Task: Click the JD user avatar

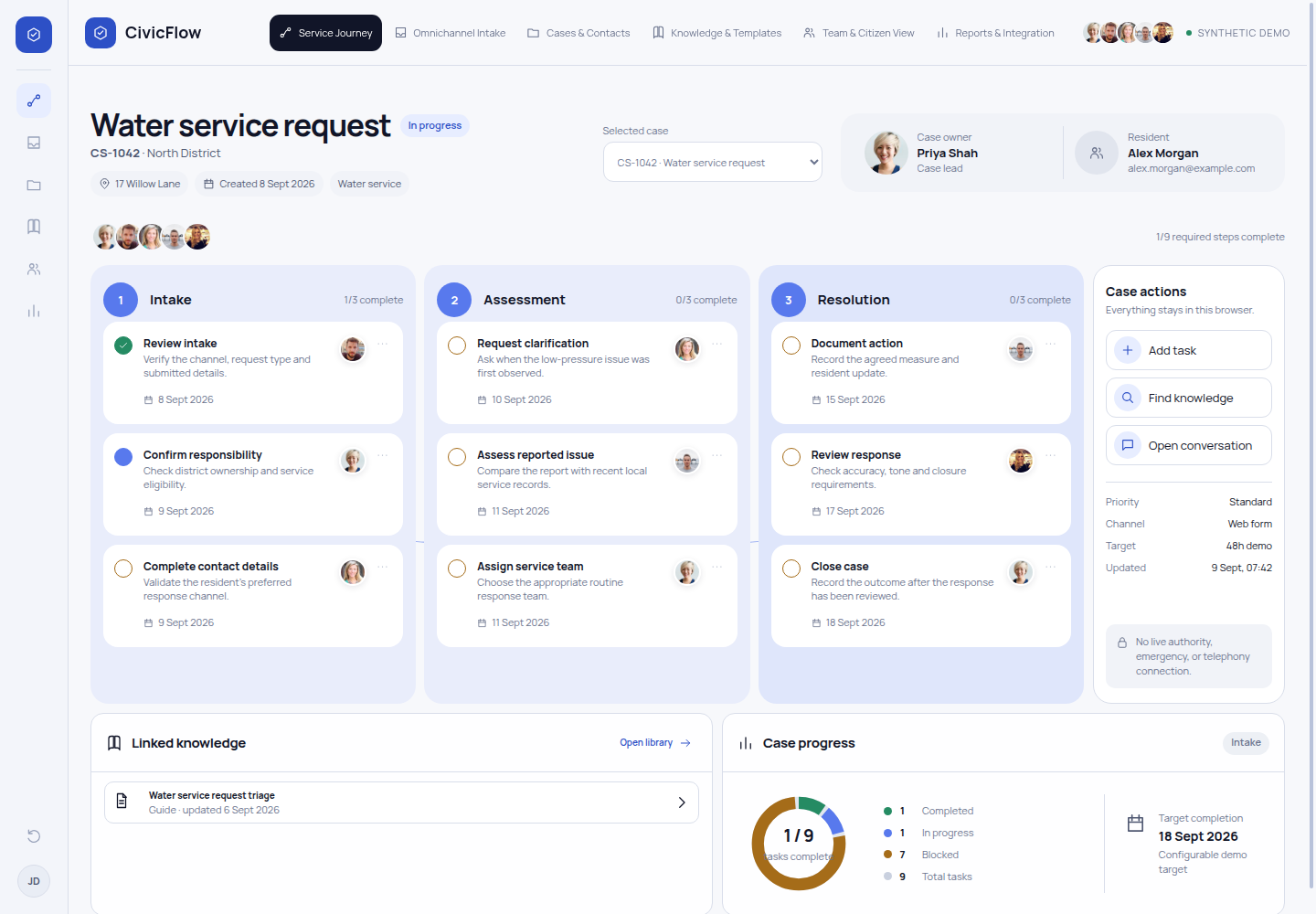Action: pos(34,881)
